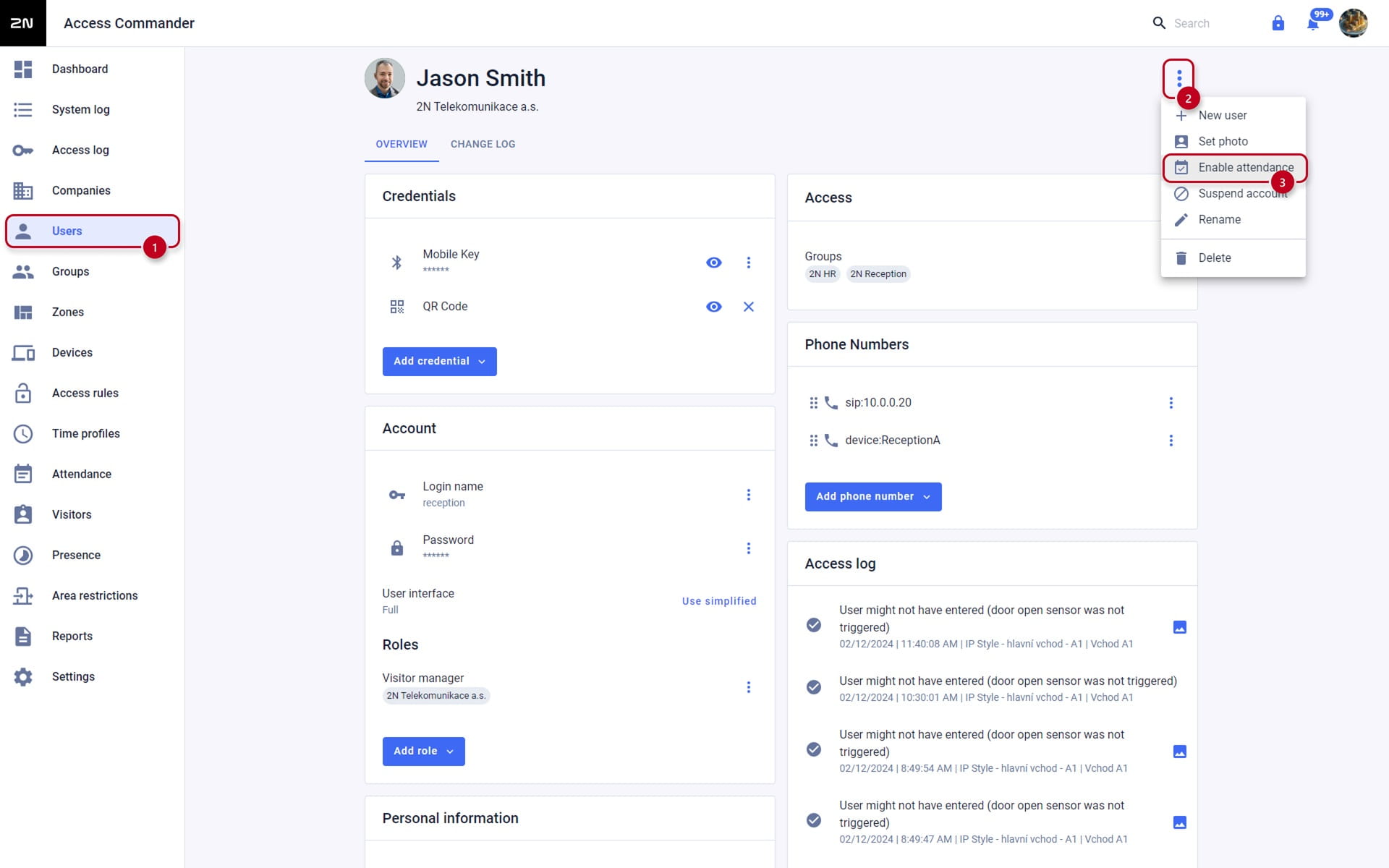The width and height of the screenshot is (1389, 868).
Task: View image for 11:40:08 AM access log entry
Action: point(1180,627)
